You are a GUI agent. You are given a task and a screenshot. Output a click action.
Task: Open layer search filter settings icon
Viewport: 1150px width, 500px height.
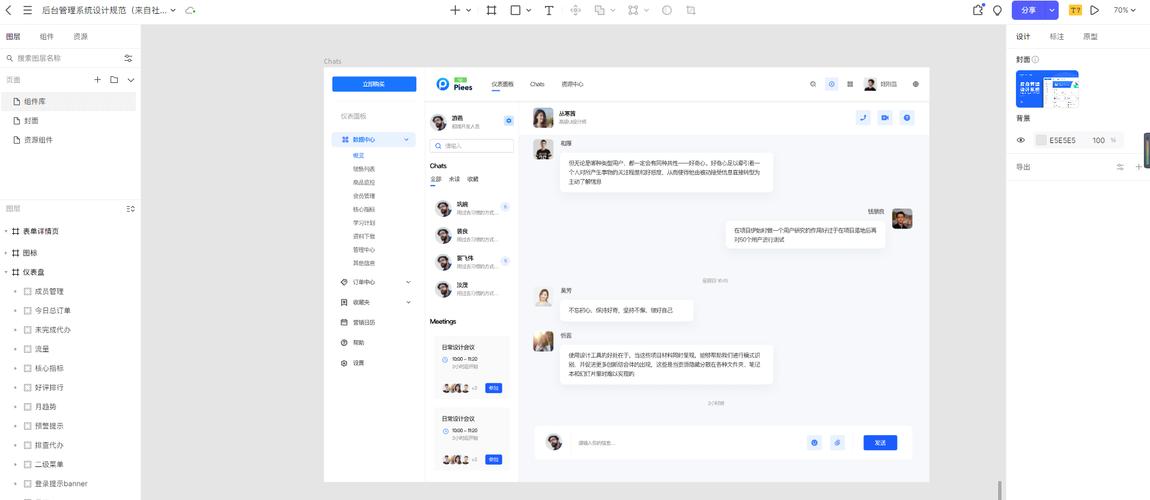point(128,58)
